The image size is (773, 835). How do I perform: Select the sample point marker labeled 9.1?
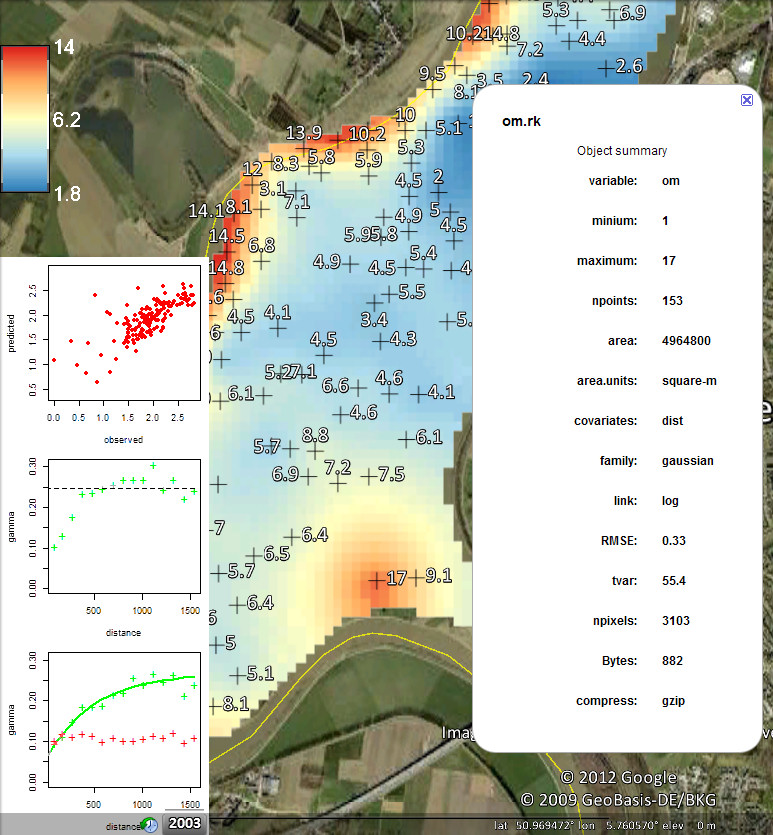pyautogui.click(x=418, y=577)
